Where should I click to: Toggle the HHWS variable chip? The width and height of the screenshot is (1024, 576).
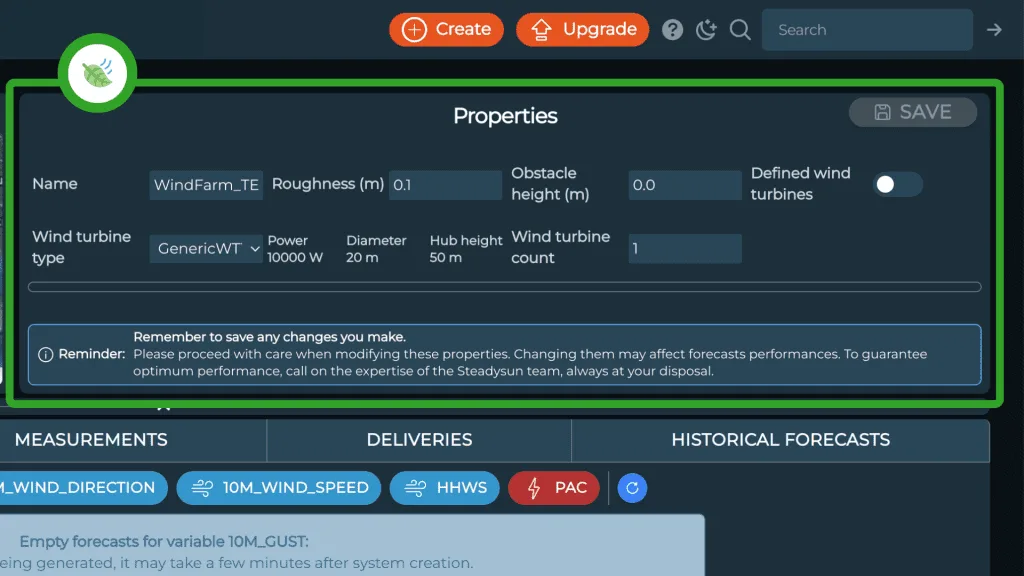click(444, 488)
